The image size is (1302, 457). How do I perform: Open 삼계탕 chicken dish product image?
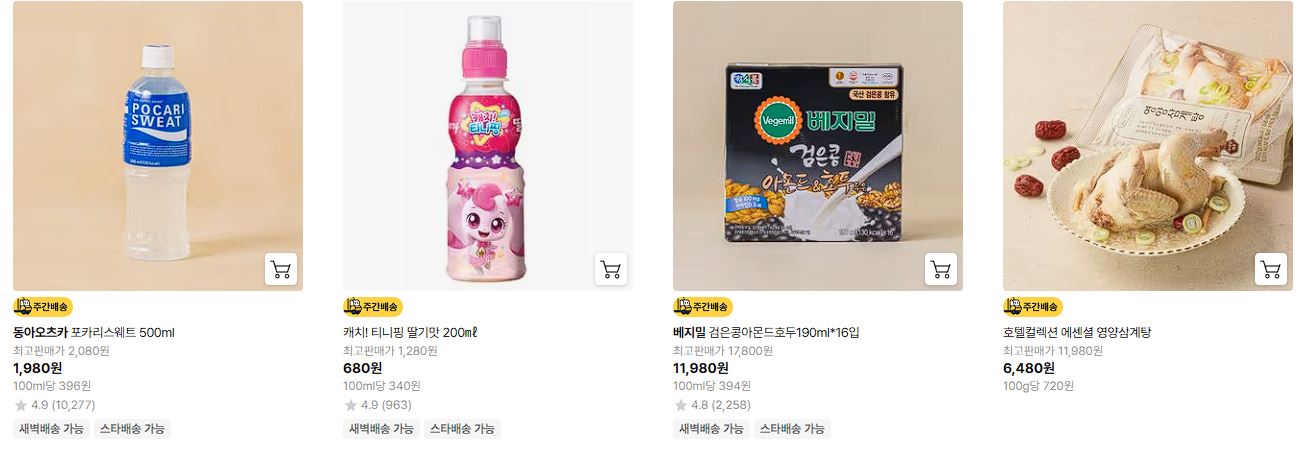tap(1148, 146)
